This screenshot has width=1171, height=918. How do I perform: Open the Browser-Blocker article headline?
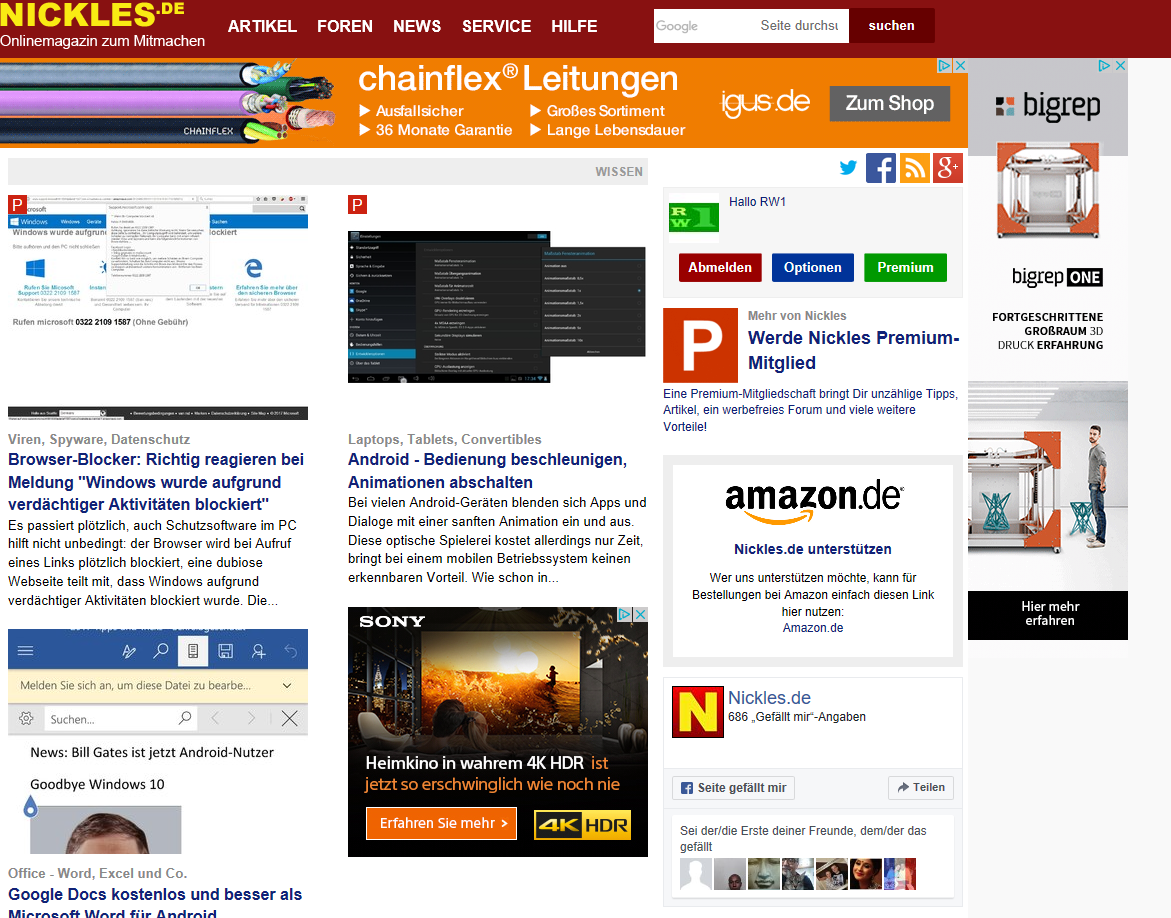(156, 482)
